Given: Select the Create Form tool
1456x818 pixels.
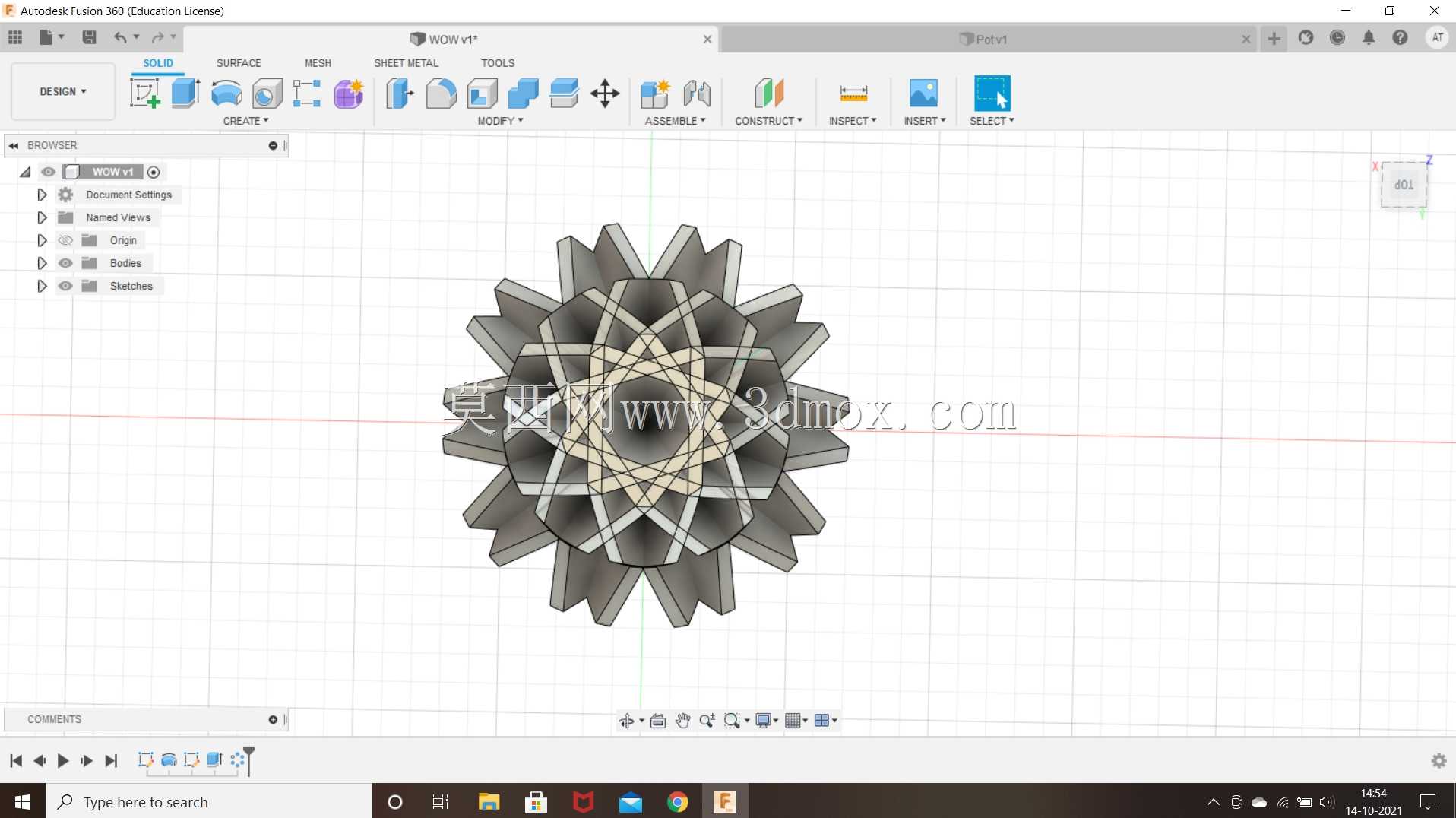Looking at the screenshot, I should pos(349,94).
